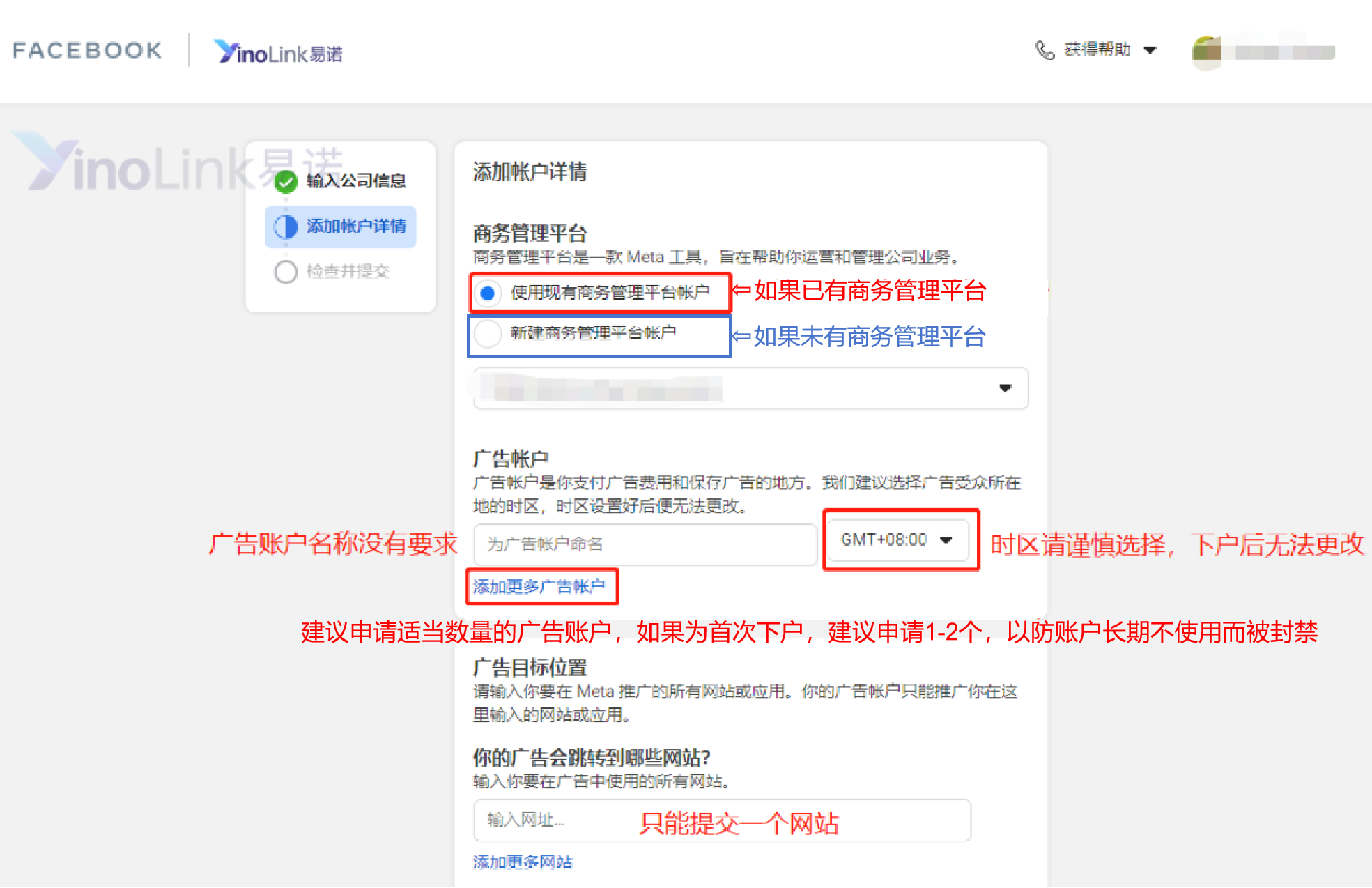Click the YinoLink logo in header
This screenshot has height=888, width=1372.
pyautogui.click(x=278, y=52)
